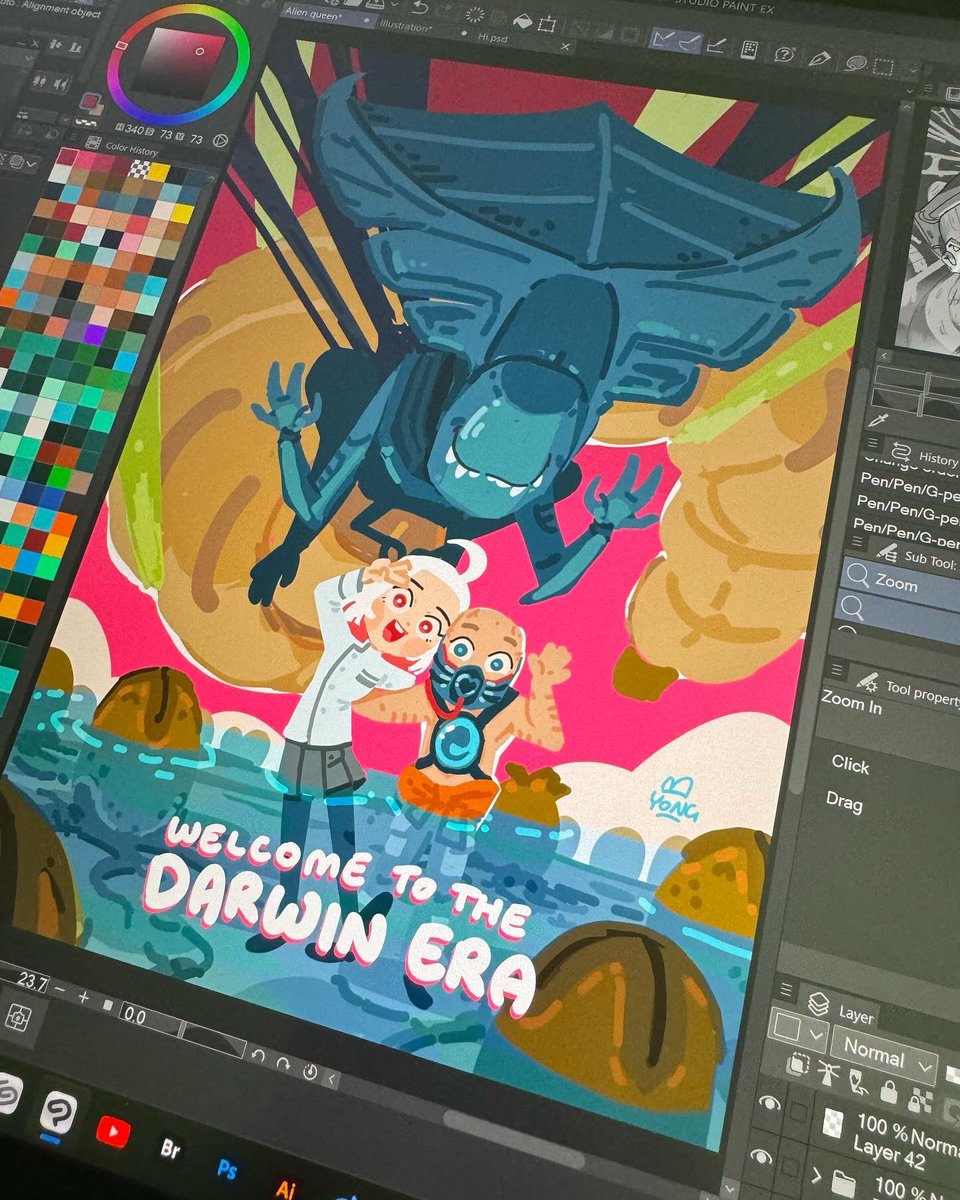Toggle the Lock Layer padlock icon
The height and width of the screenshot is (1200, 960).
coord(888,1091)
